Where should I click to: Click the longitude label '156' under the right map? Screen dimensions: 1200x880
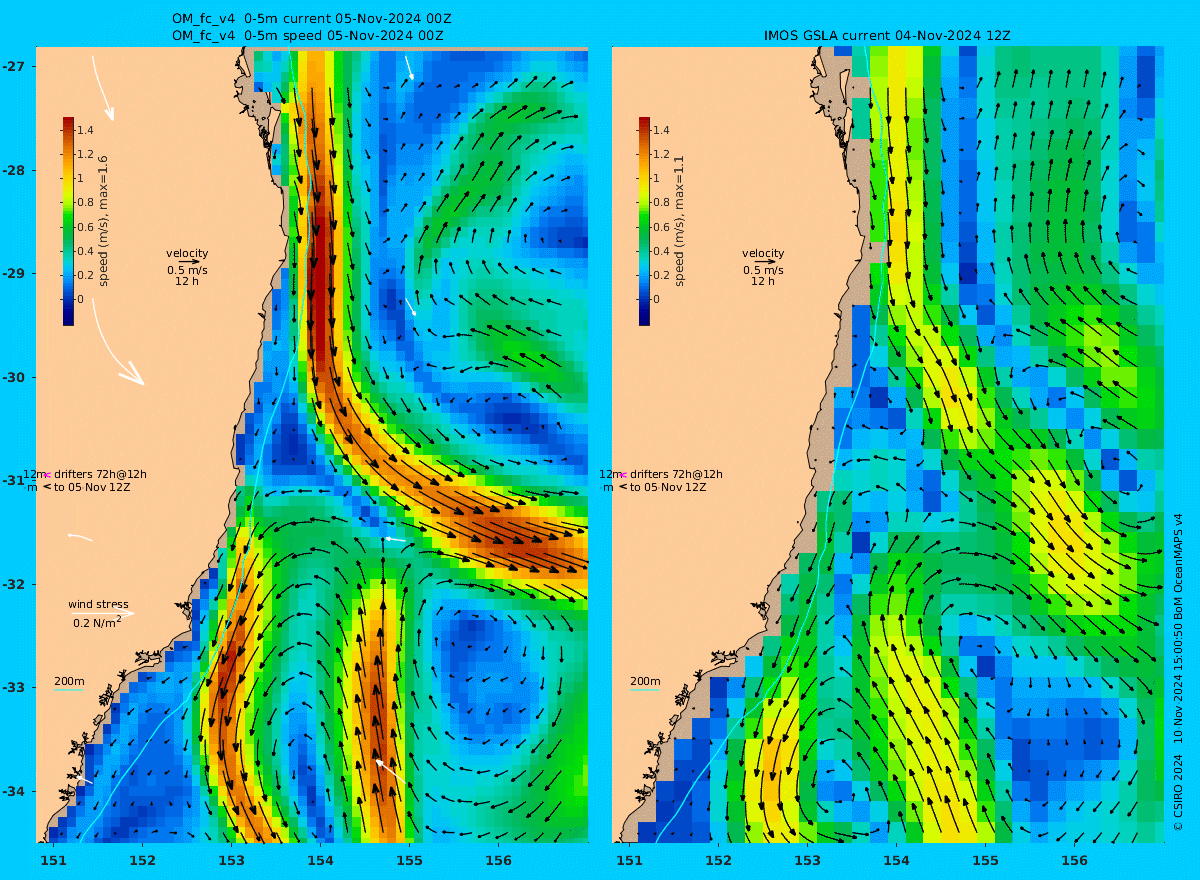[1074, 860]
